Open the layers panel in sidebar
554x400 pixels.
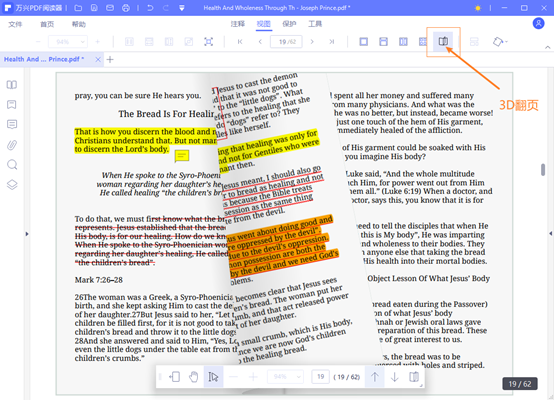tap(12, 185)
